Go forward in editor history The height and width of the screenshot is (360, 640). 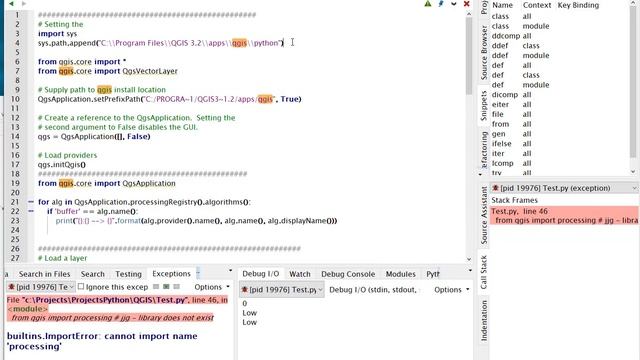[24, 4]
